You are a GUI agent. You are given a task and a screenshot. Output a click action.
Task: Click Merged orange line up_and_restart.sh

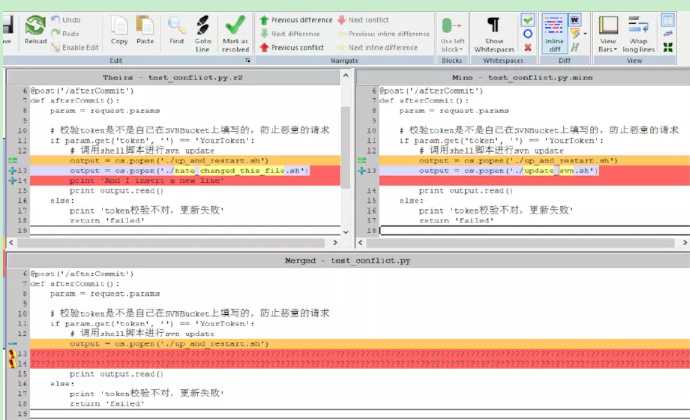[x=360, y=344]
